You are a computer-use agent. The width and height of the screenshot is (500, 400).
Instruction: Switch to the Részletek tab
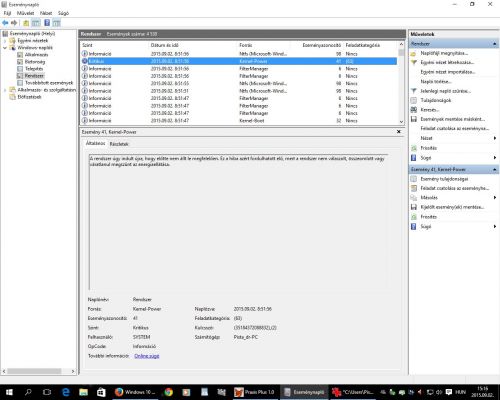[x=119, y=144]
